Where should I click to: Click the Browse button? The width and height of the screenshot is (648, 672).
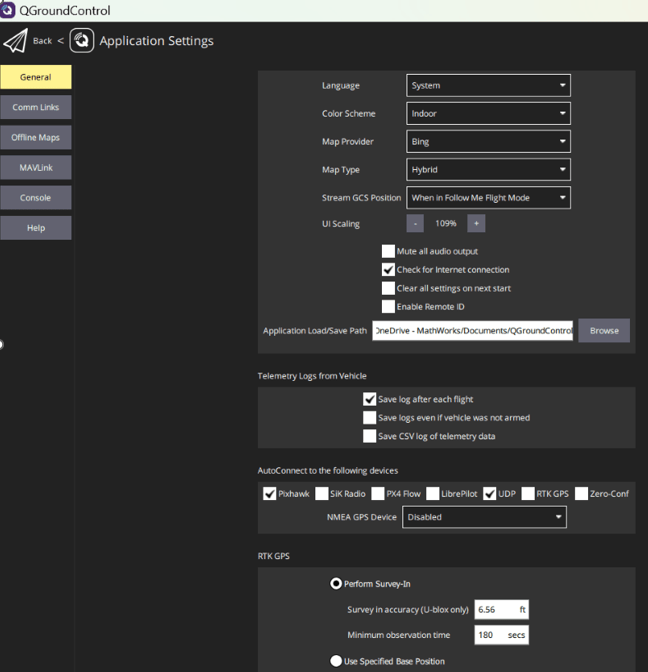(x=604, y=331)
